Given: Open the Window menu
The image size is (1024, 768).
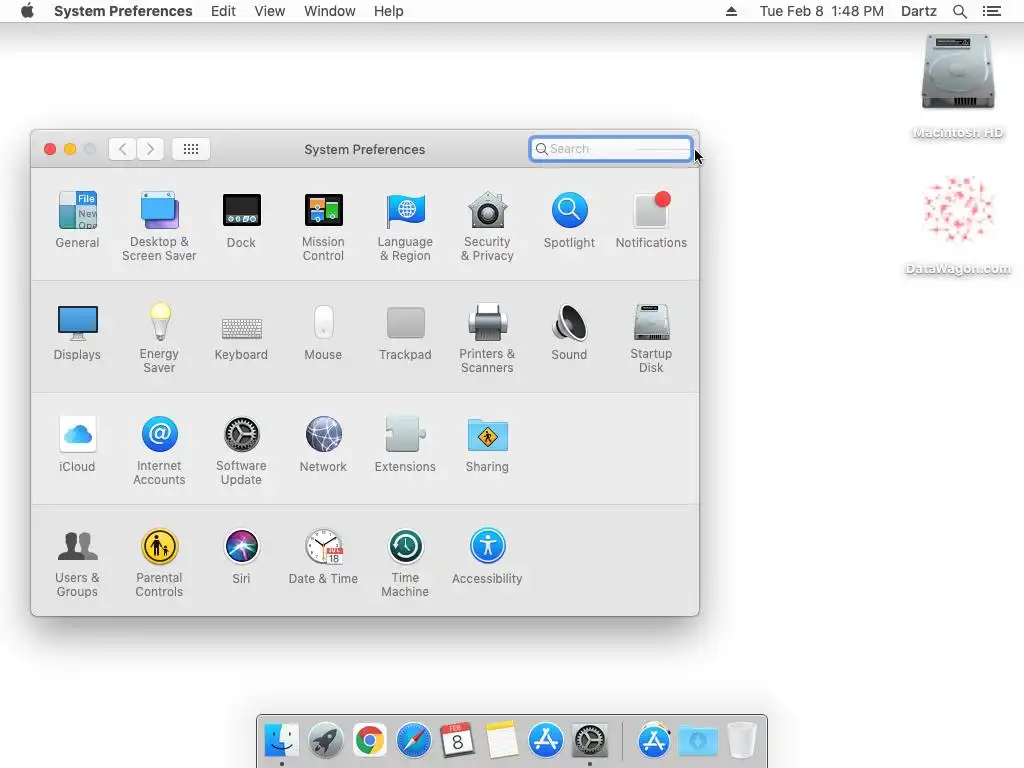Looking at the screenshot, I should pos(330,11).
